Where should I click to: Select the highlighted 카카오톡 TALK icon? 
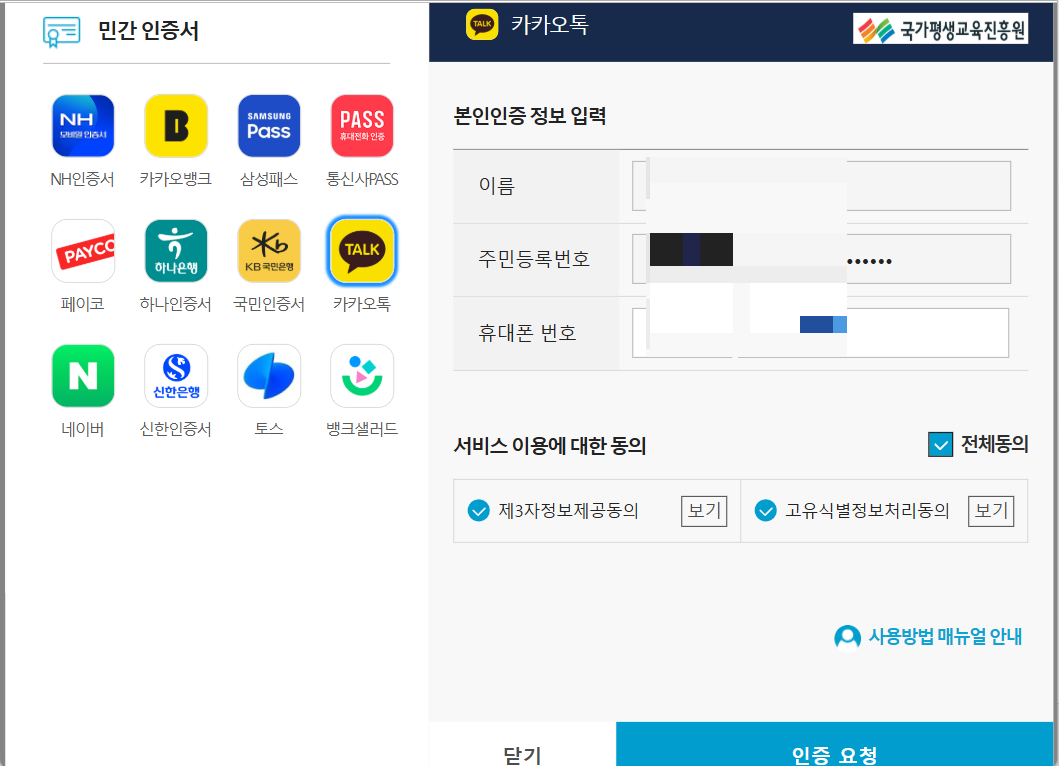point(362,251)
